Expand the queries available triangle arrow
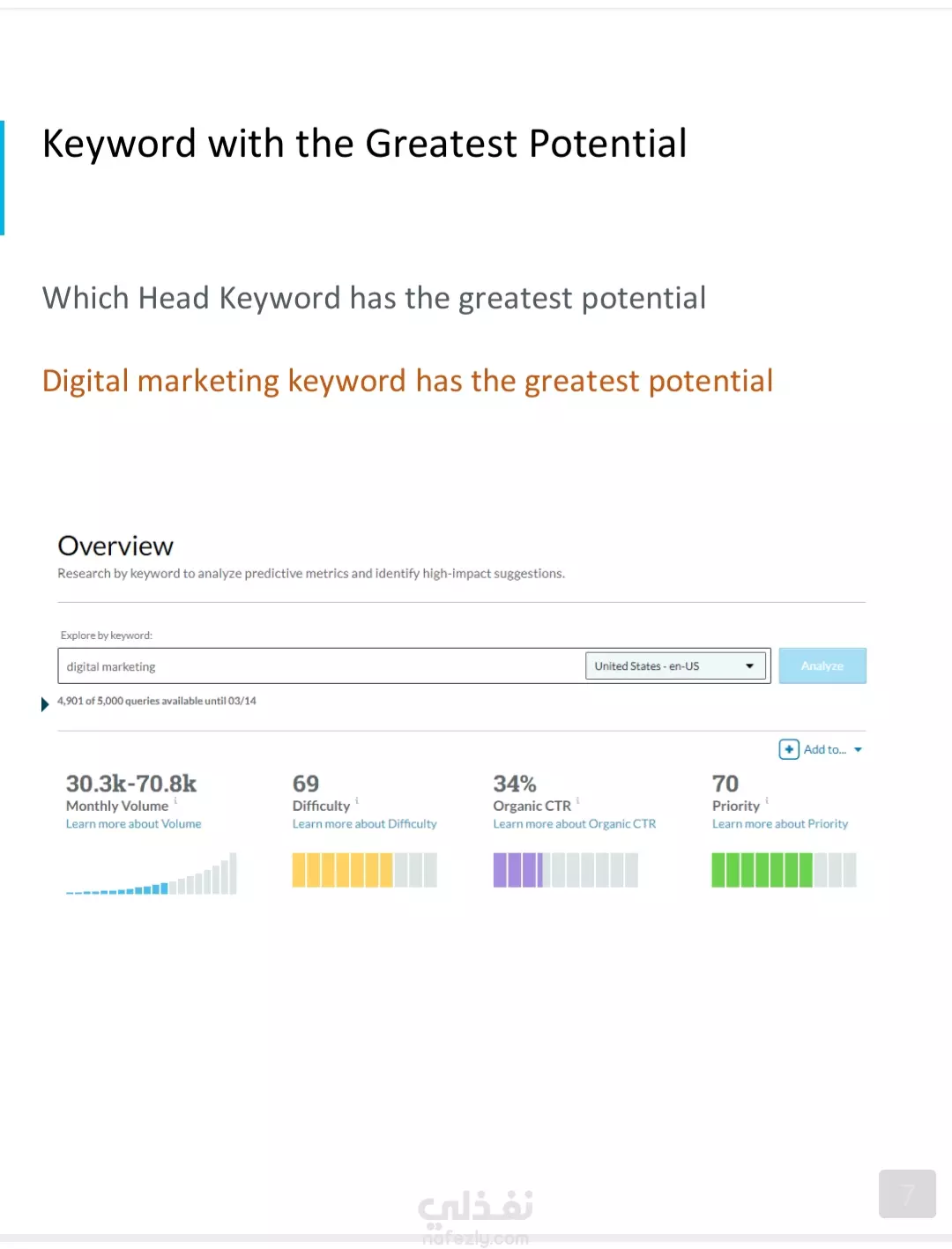 coord(45,704)
